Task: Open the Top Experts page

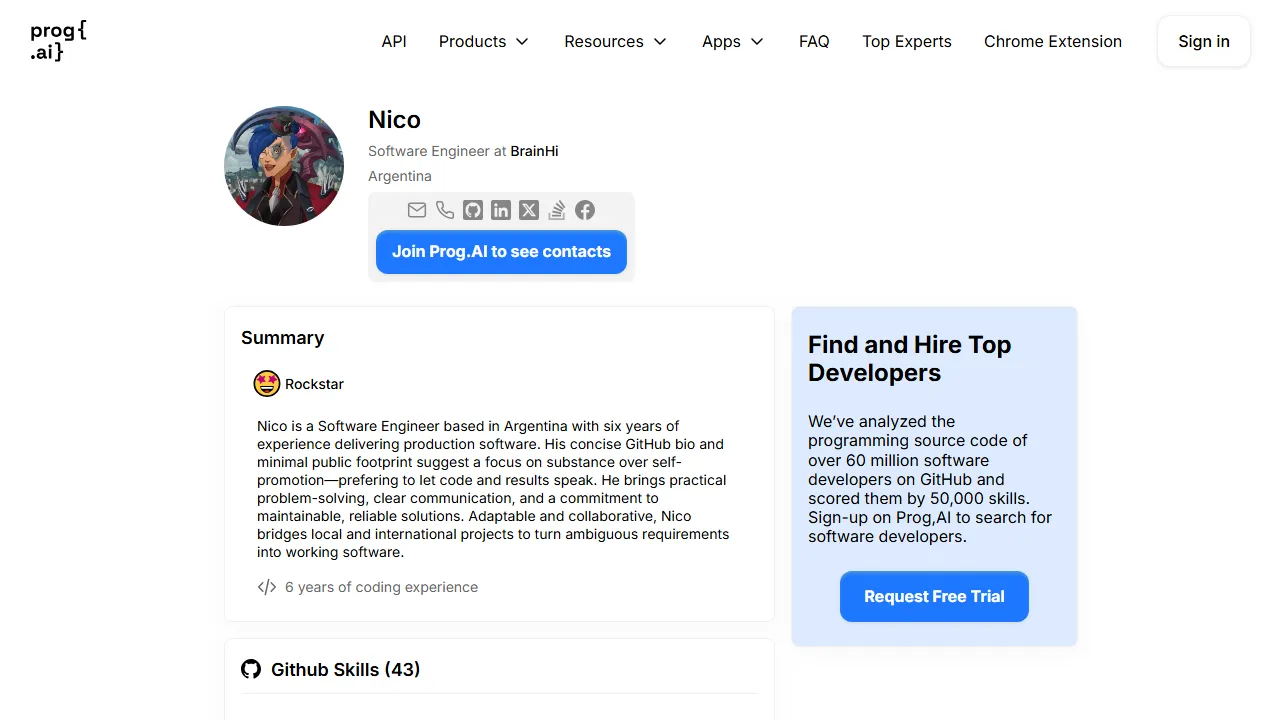Action: tap(907, 41)
